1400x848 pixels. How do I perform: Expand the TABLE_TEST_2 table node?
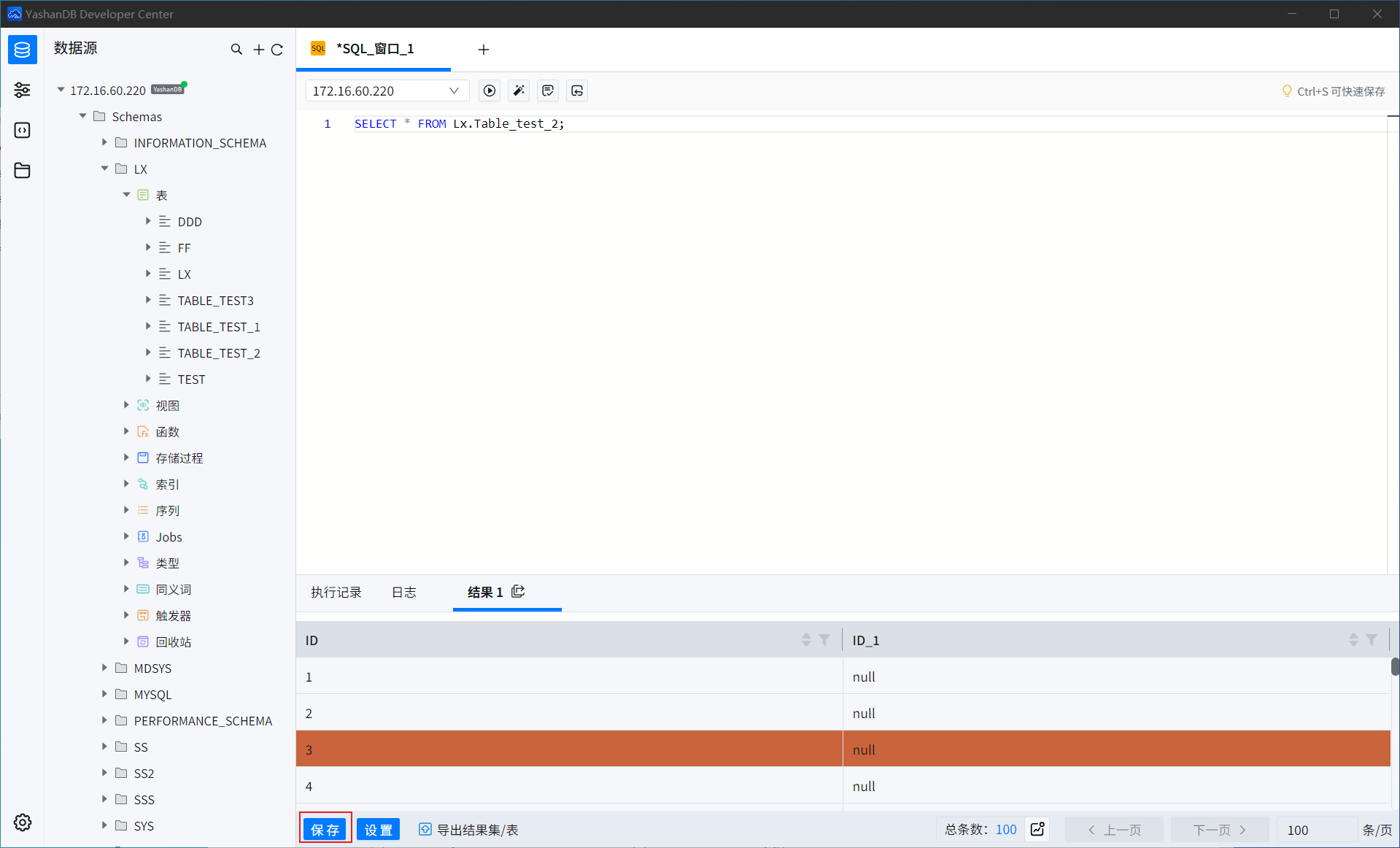[x=148, y=352]
